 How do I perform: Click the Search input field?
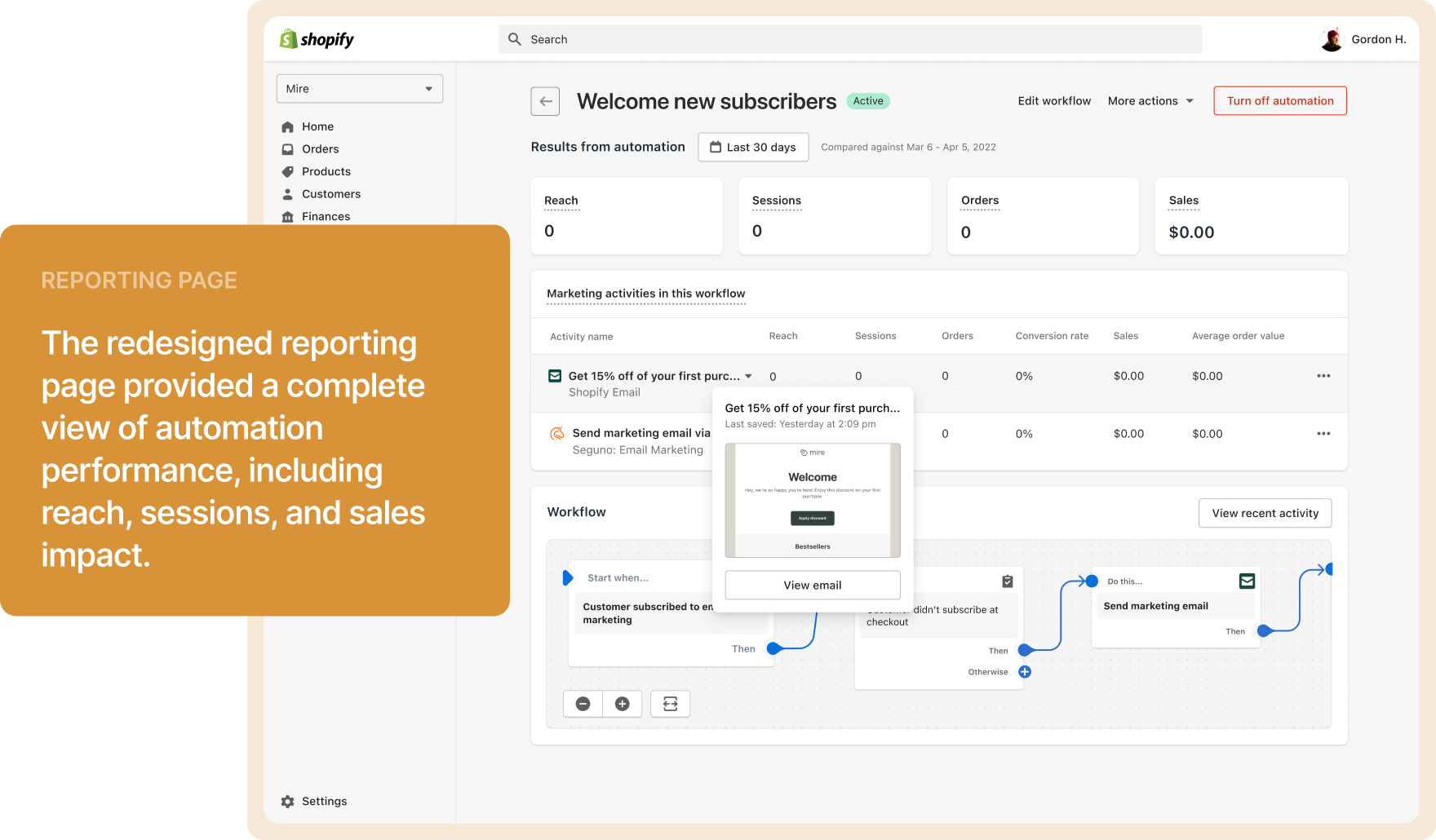tap(849, 39)
